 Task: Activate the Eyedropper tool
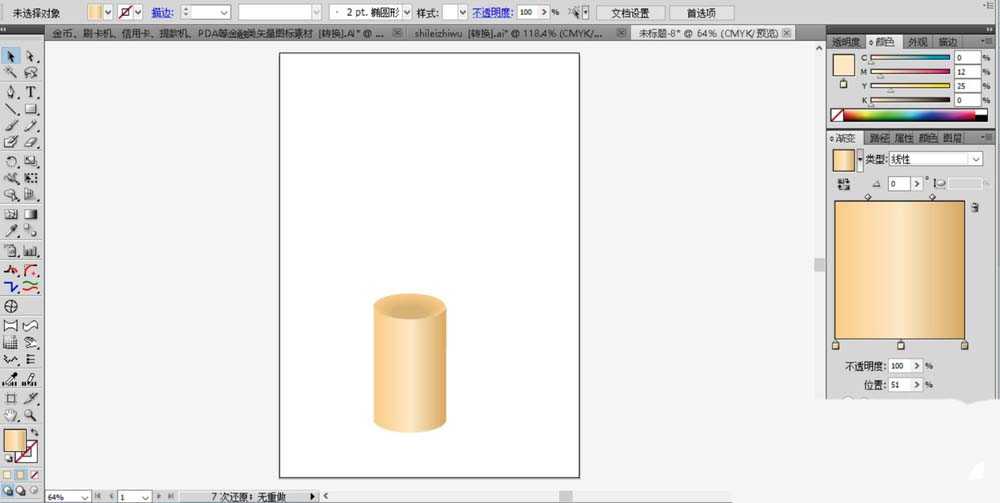[11, 231]
